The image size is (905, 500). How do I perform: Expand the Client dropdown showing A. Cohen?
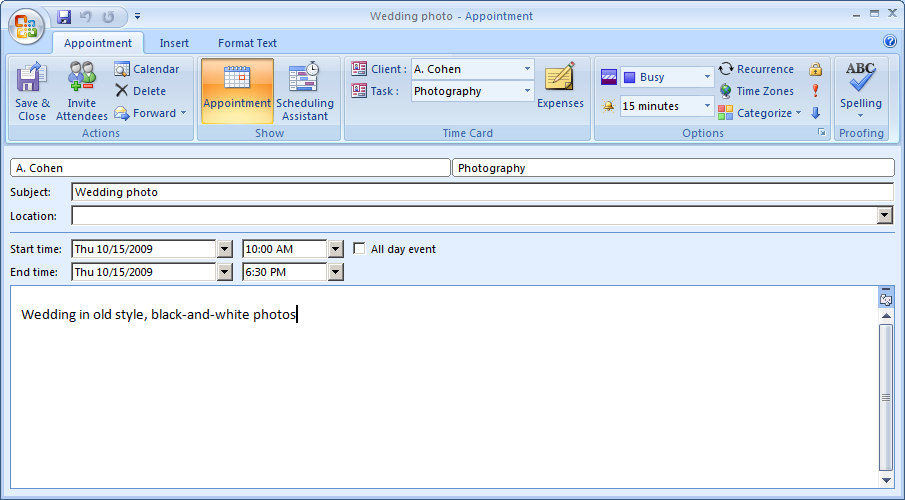527,69
